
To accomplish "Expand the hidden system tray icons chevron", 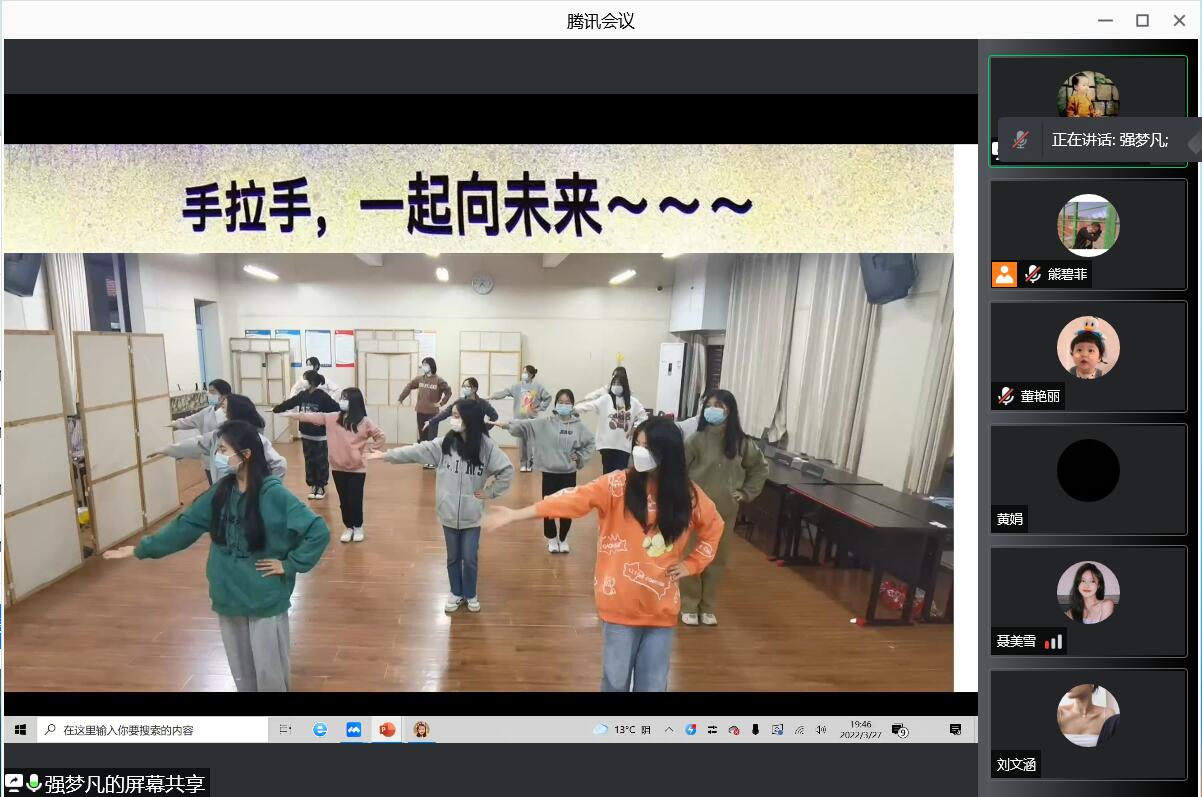I will click(669, 730).
